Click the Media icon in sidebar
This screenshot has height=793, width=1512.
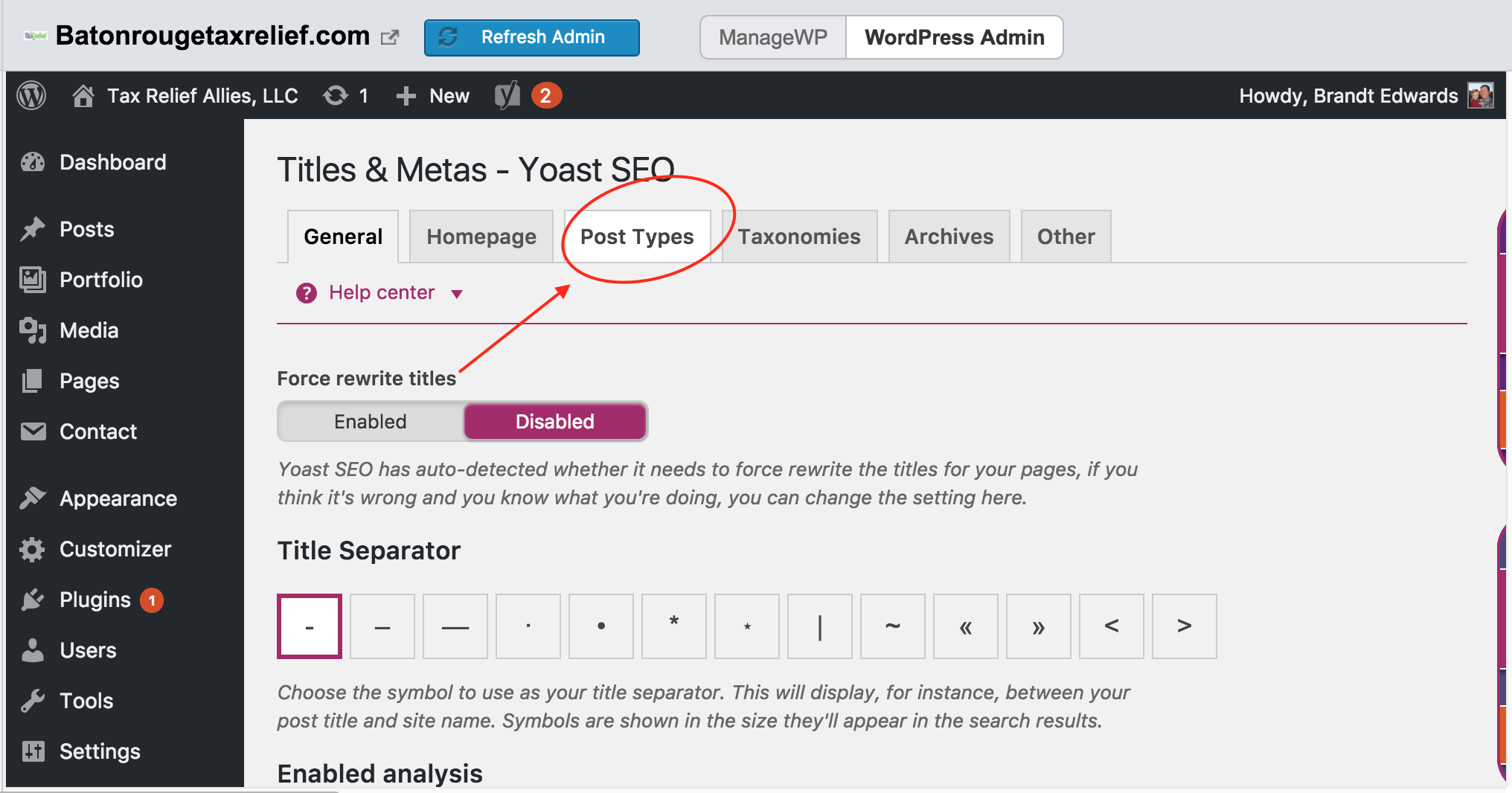click(x=33, y=330)
